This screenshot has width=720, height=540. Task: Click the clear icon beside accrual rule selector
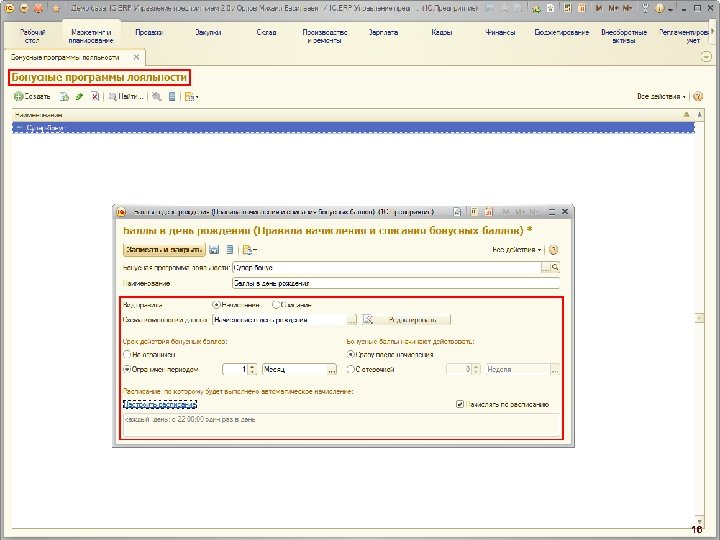click(367, 320)
